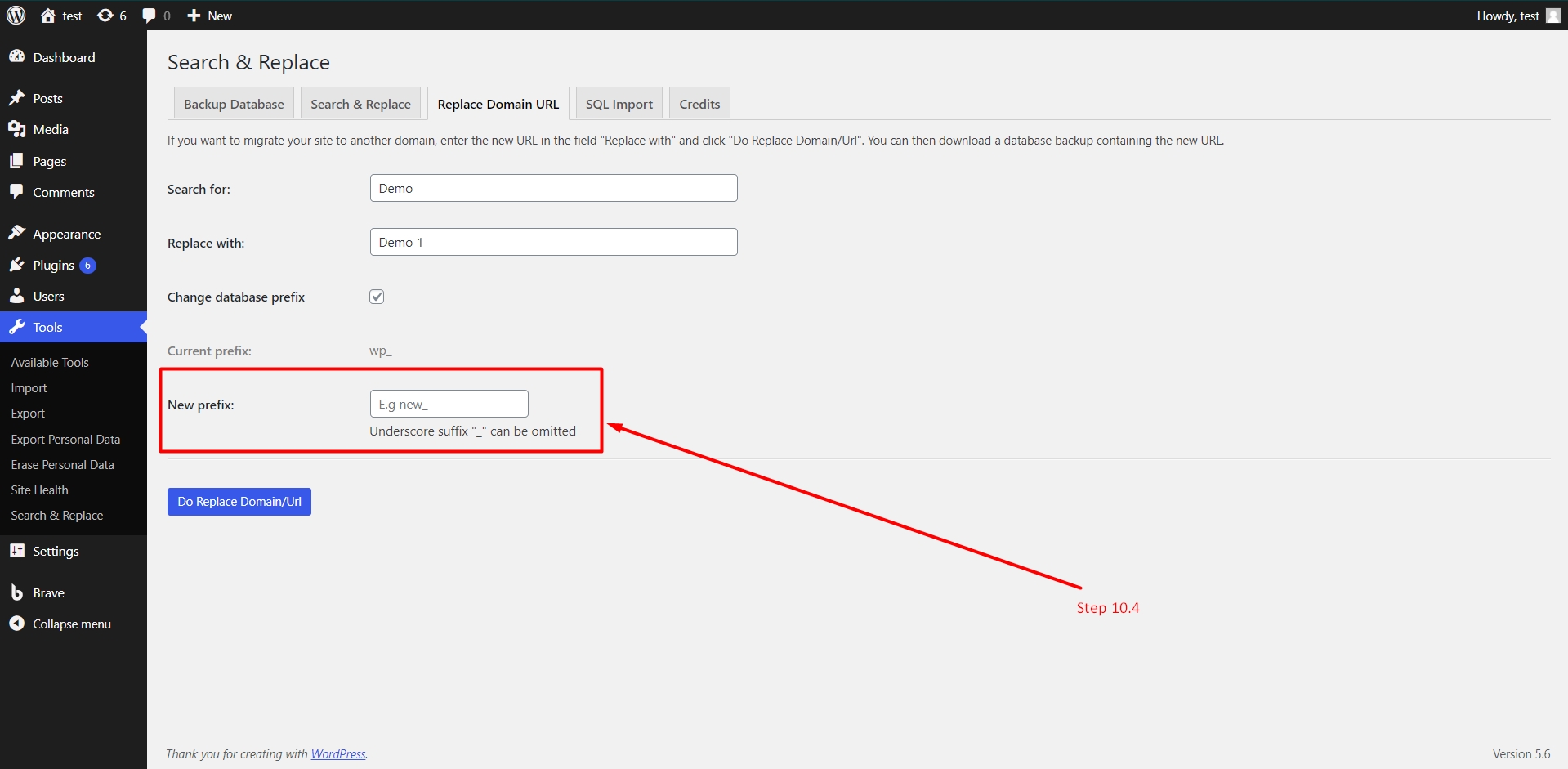Open the comments bubble in admin bar
Viewport: 1568px width, 769px height.
[x=149, y=16]
